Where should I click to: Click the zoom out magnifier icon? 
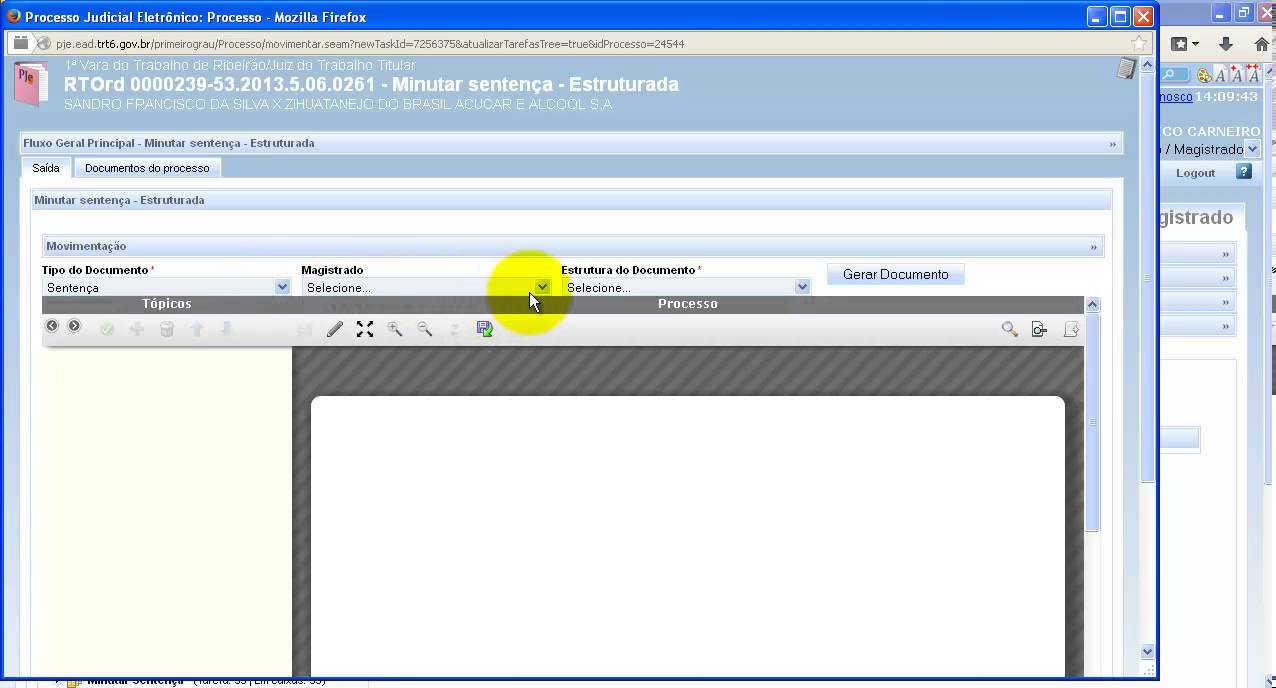pos(425,329)
